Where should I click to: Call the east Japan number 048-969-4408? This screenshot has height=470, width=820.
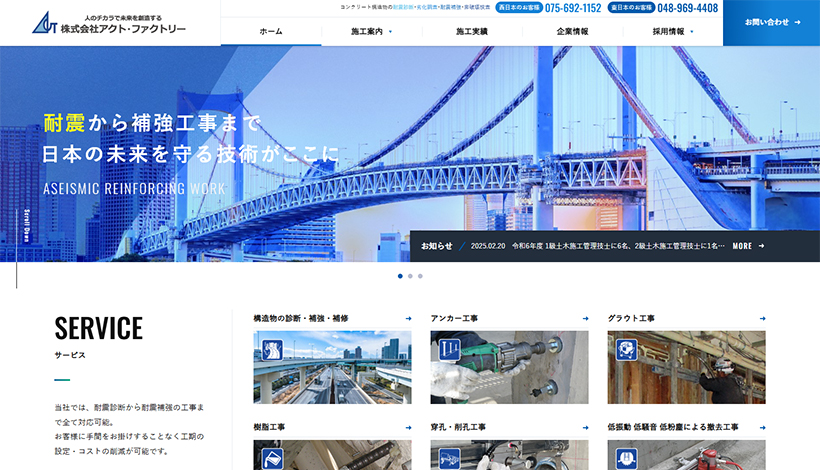pyautogui.click(x=688, y=8)
